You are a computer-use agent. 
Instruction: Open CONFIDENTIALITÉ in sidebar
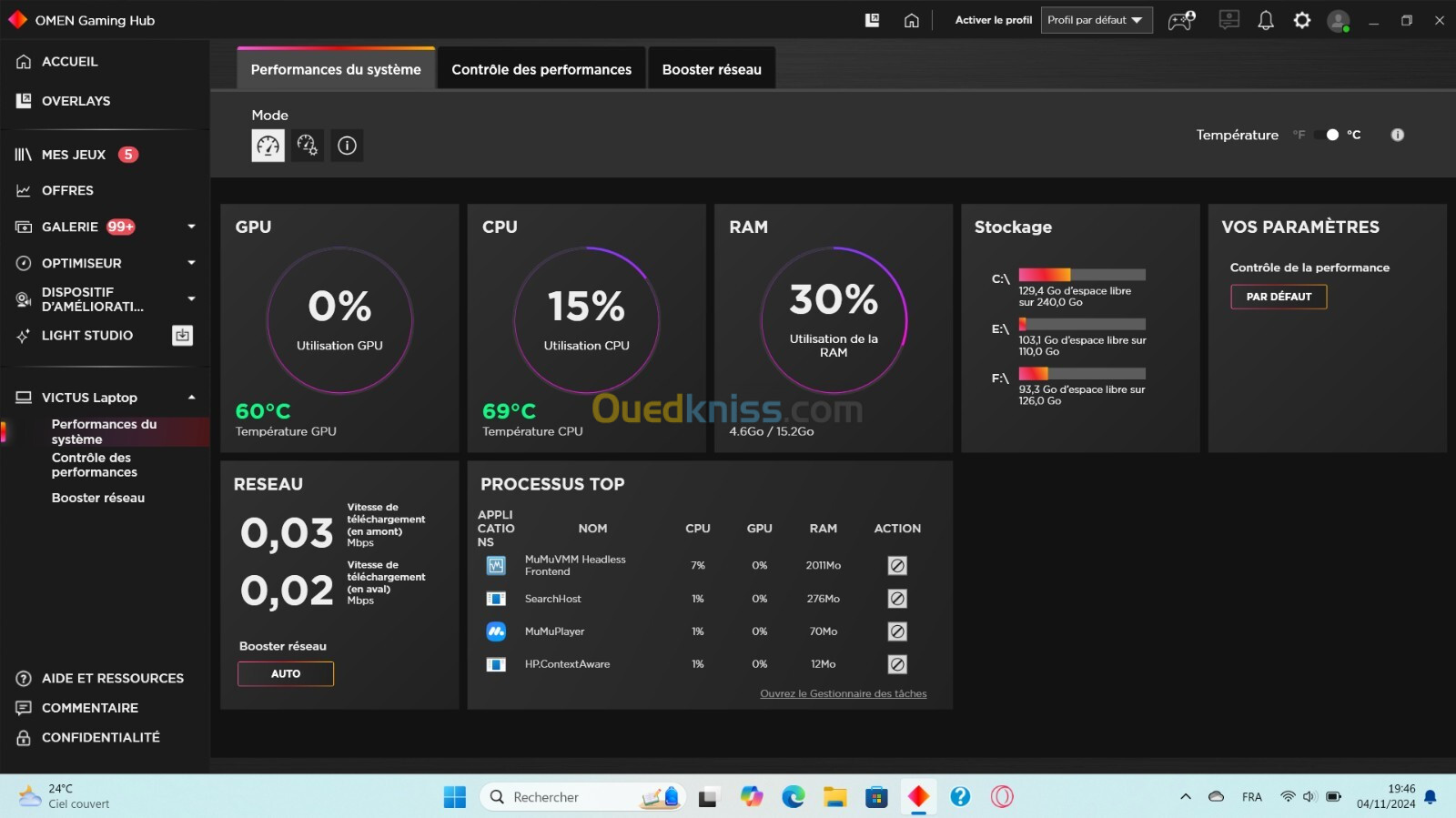coord(101,738)
